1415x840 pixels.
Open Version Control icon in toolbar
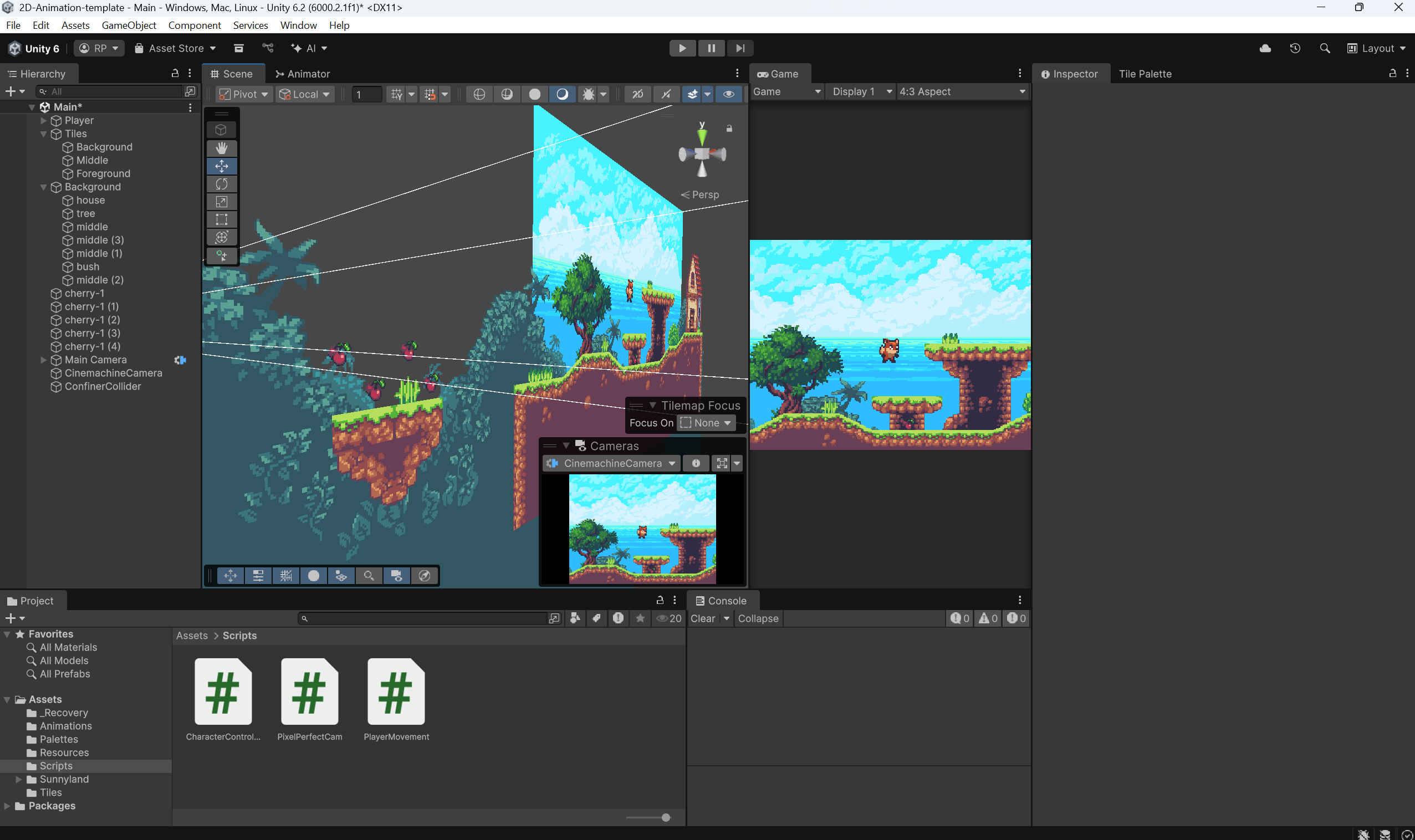pyautogui.click(x=268, y=49)
